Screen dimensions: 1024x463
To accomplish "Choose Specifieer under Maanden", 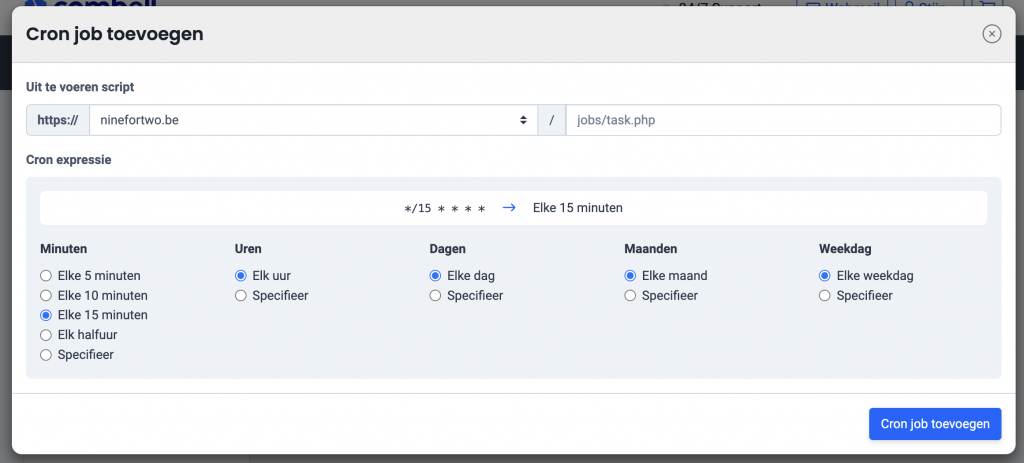I will 630,295.
